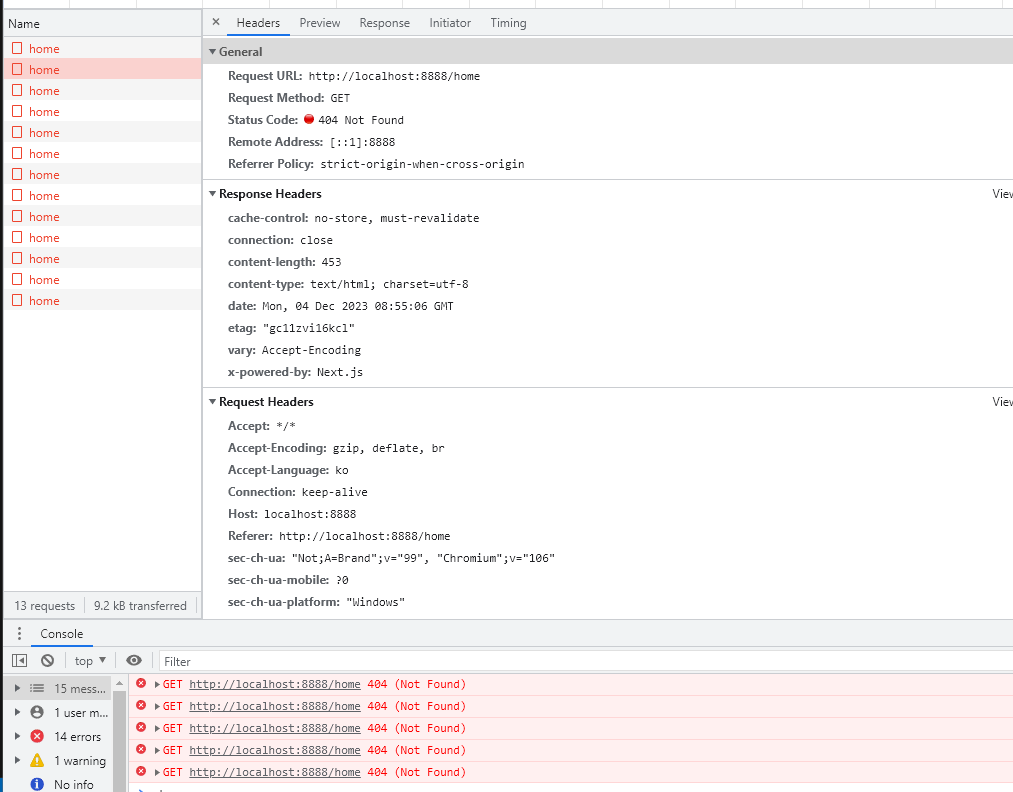Image resolution: width=1013 pixels, height=792 pixels.
Task: Select the 'No info' sidebar filter
Action: (x=74, y=784)
